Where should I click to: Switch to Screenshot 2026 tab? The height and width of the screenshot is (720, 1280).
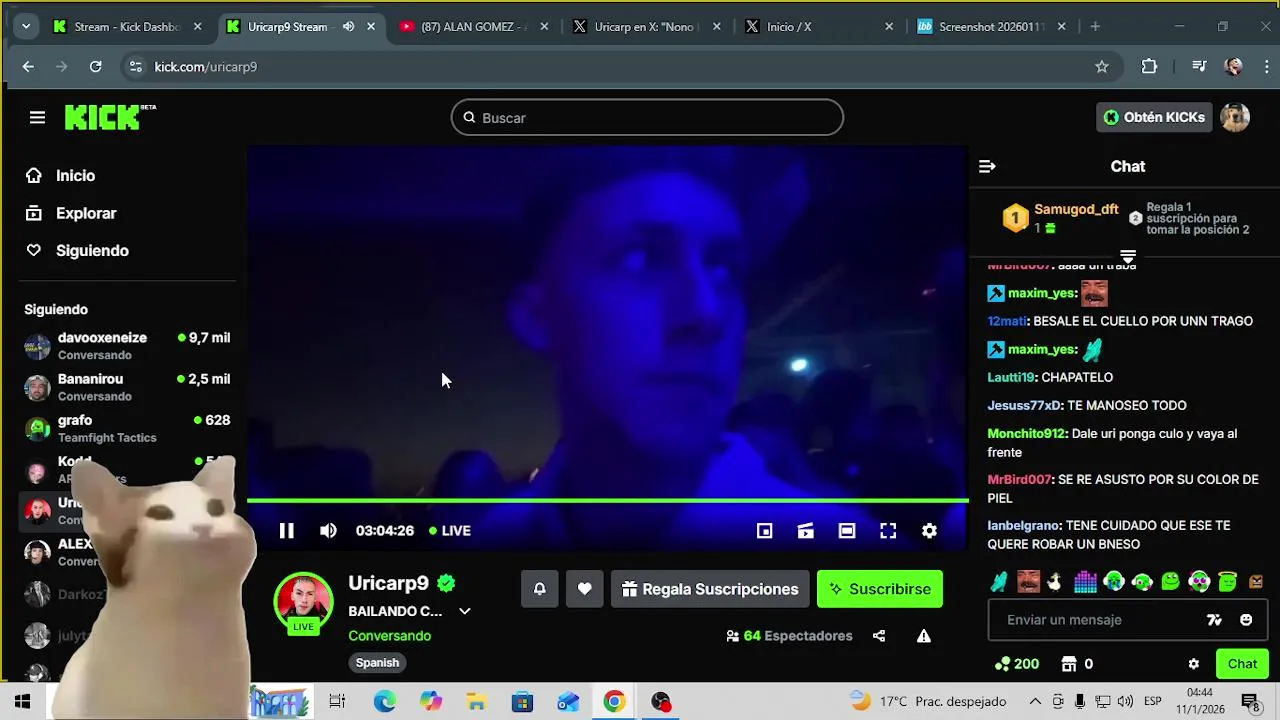(992, 27)
